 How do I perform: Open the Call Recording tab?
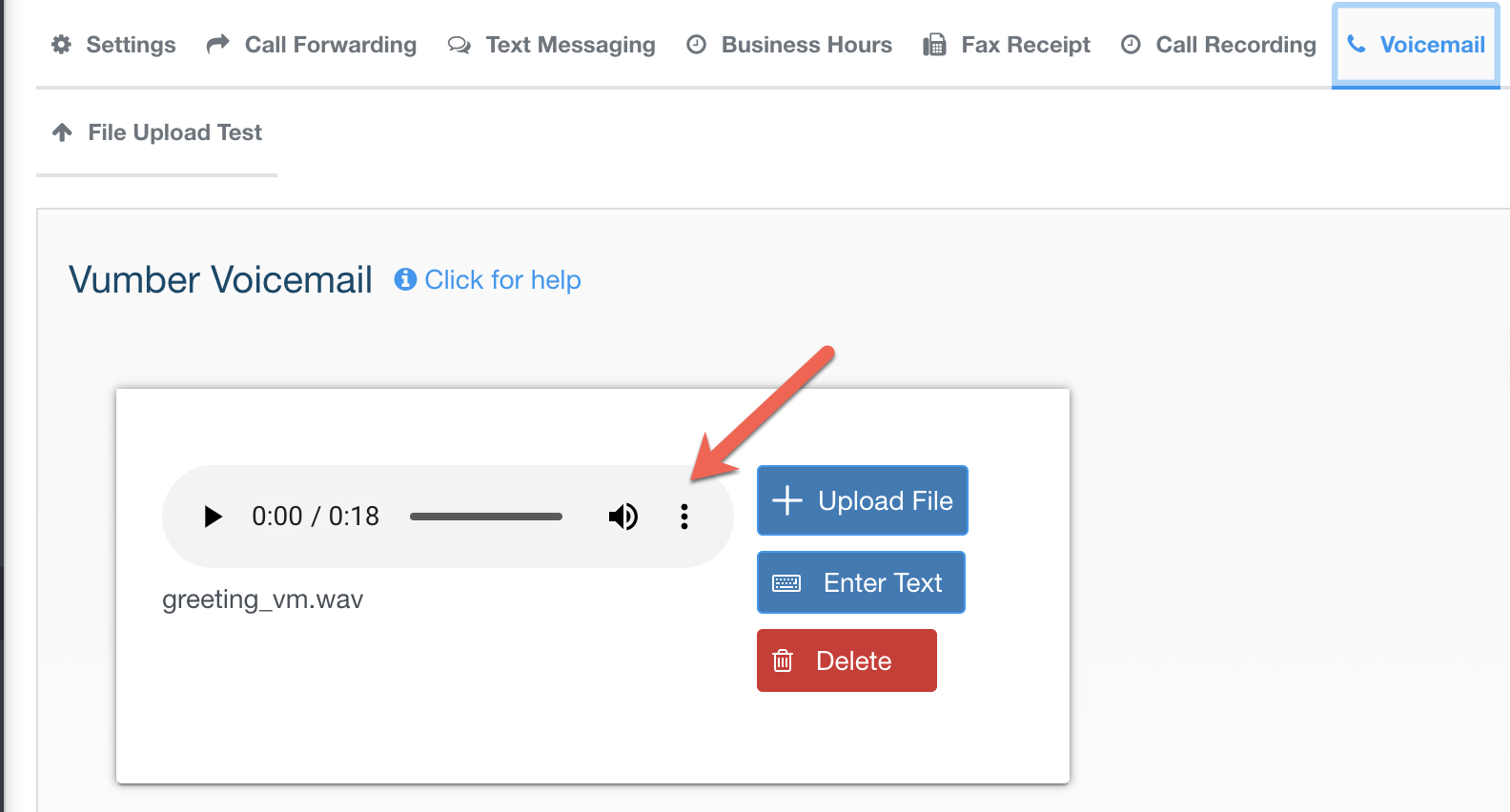click(1218, 45)
